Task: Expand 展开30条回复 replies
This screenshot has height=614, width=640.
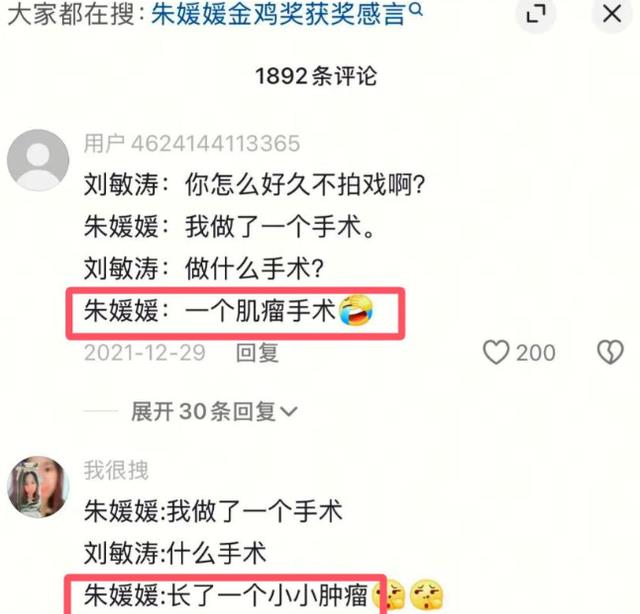Action: click(214, 411)
